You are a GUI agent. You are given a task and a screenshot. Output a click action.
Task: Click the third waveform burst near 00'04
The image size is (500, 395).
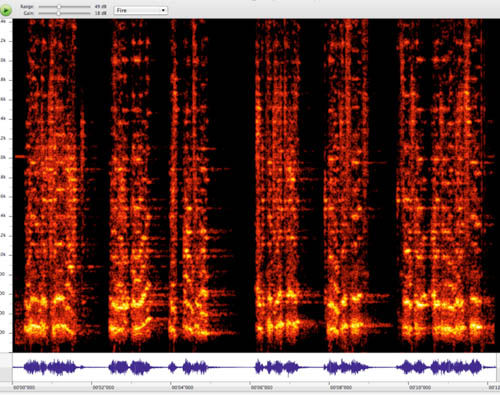[x=188, y=368]
